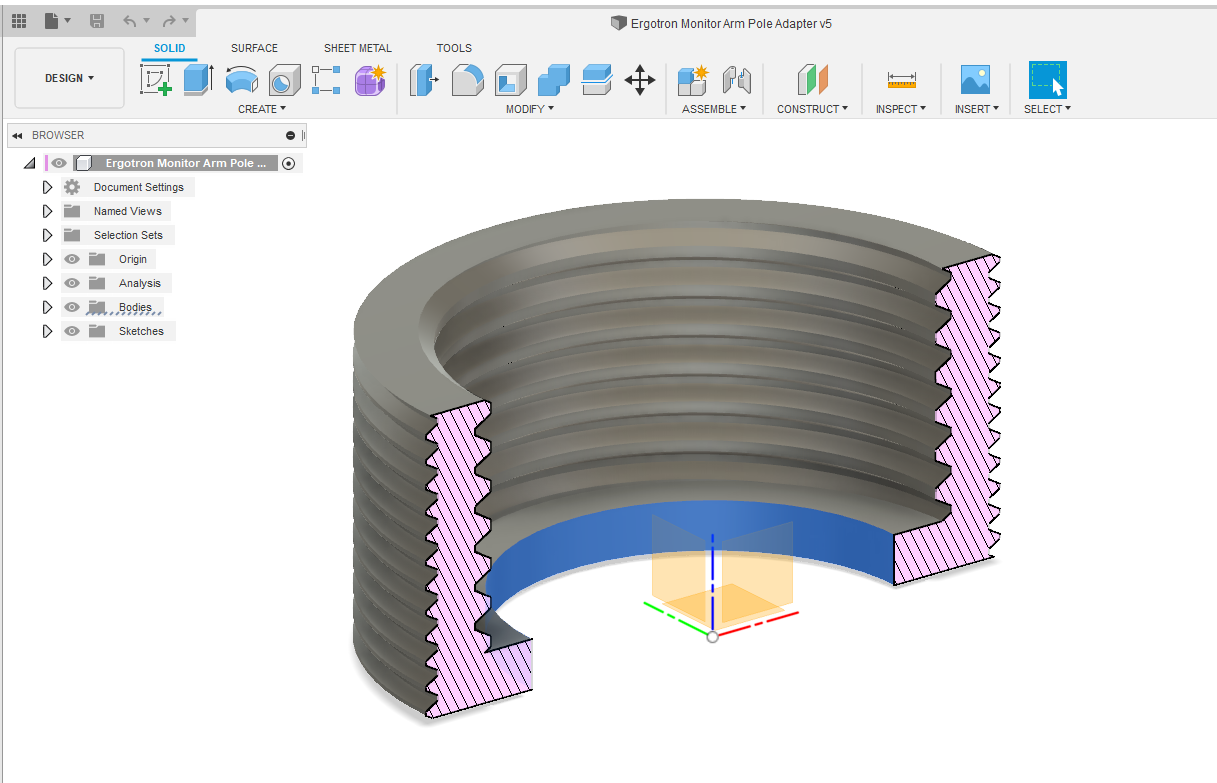Select the Measure ruler icon
The image size is (1217, 783).
coord(901,79)
